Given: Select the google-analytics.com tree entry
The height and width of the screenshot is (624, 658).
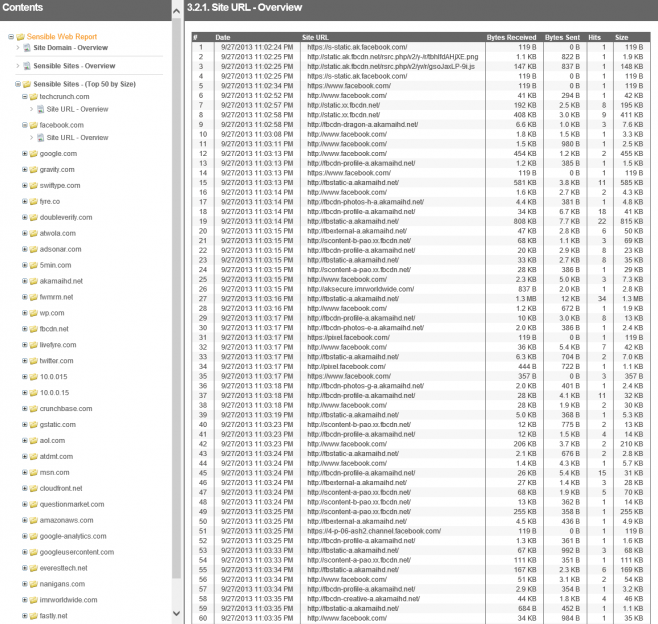Looking at the screenshot, I should coord(74,536).
